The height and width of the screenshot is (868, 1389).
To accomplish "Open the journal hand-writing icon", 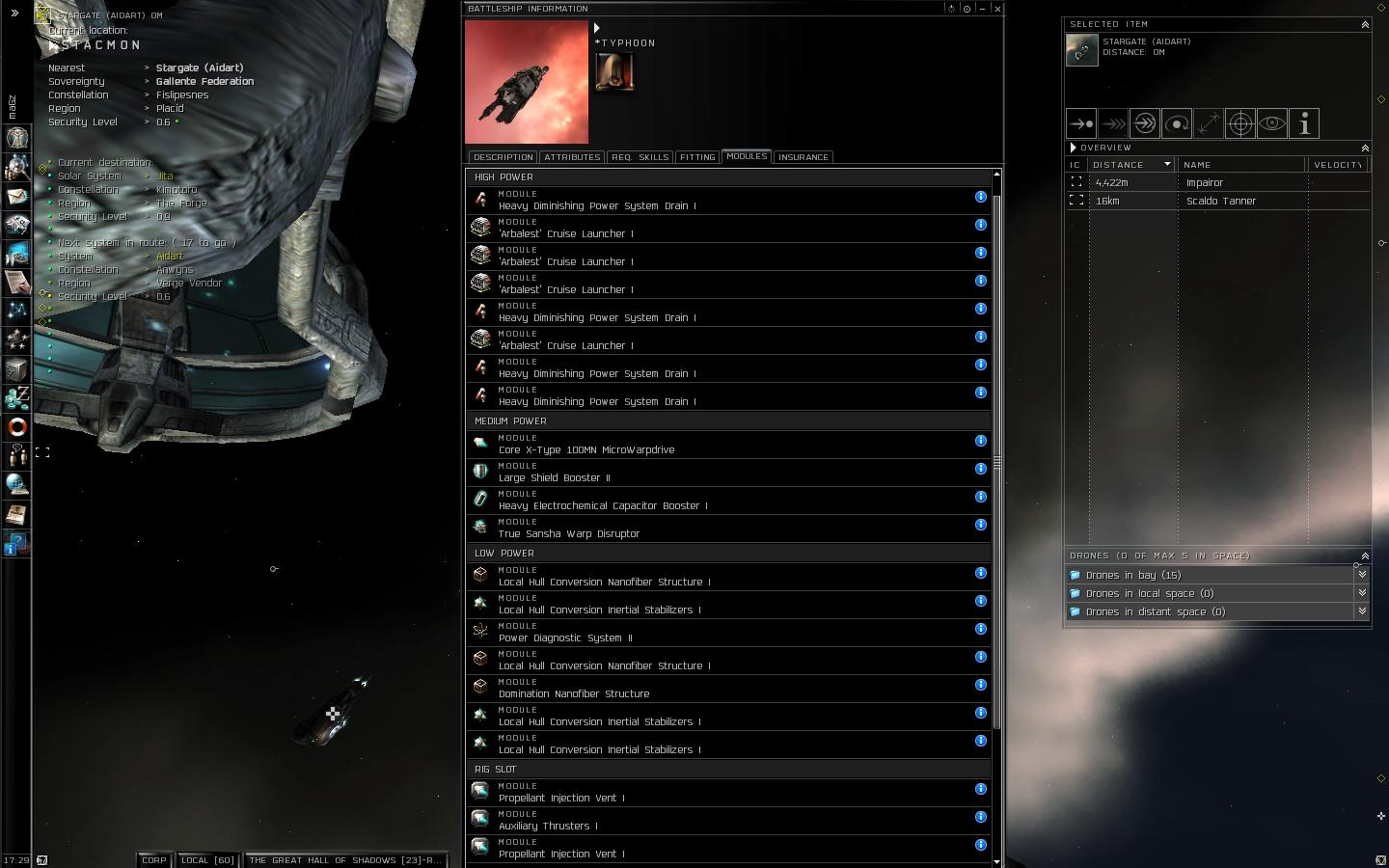I will click(16, 282).
